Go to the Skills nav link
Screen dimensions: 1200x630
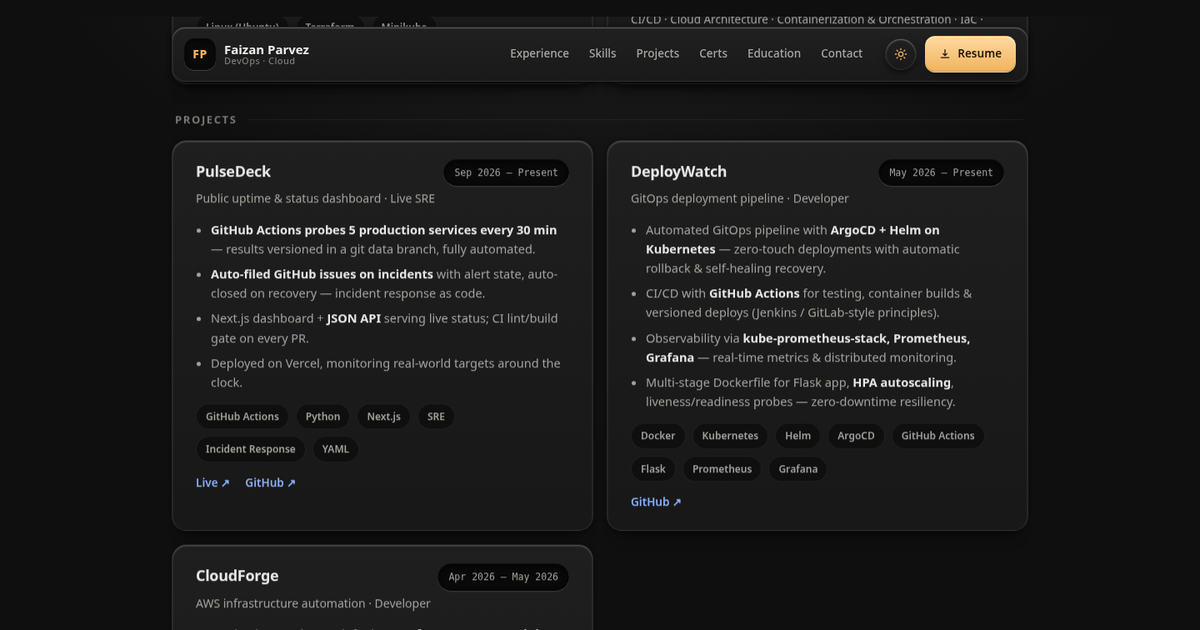click(602, 54)
